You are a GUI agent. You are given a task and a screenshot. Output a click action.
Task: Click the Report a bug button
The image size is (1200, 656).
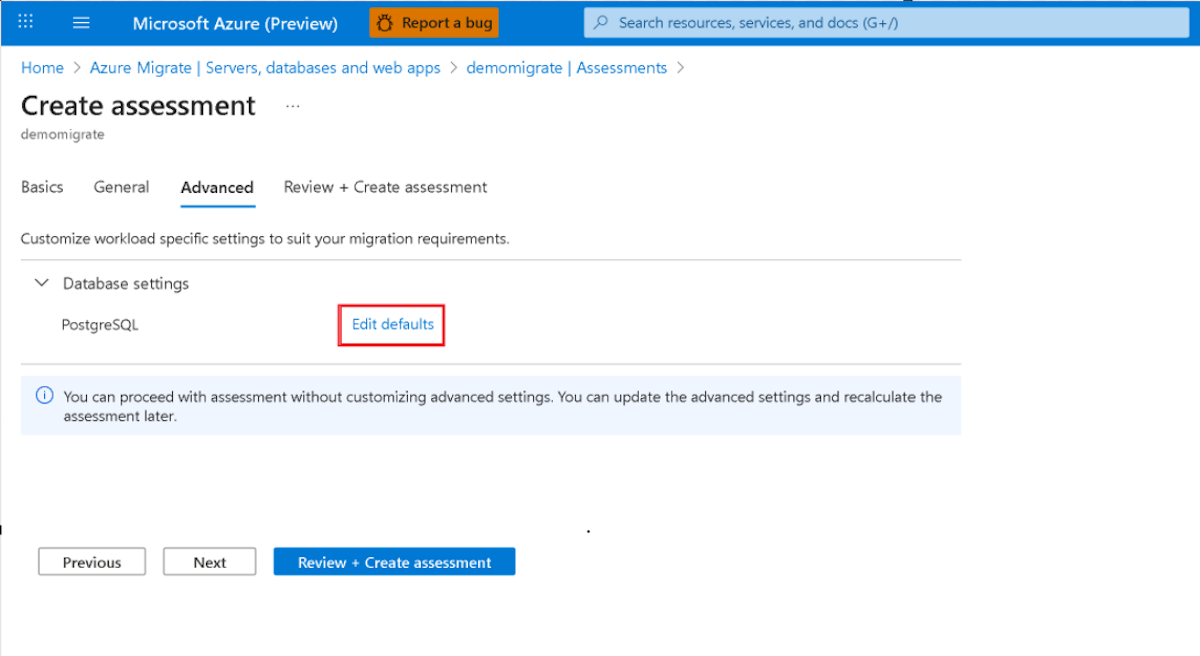click(433, 23)
